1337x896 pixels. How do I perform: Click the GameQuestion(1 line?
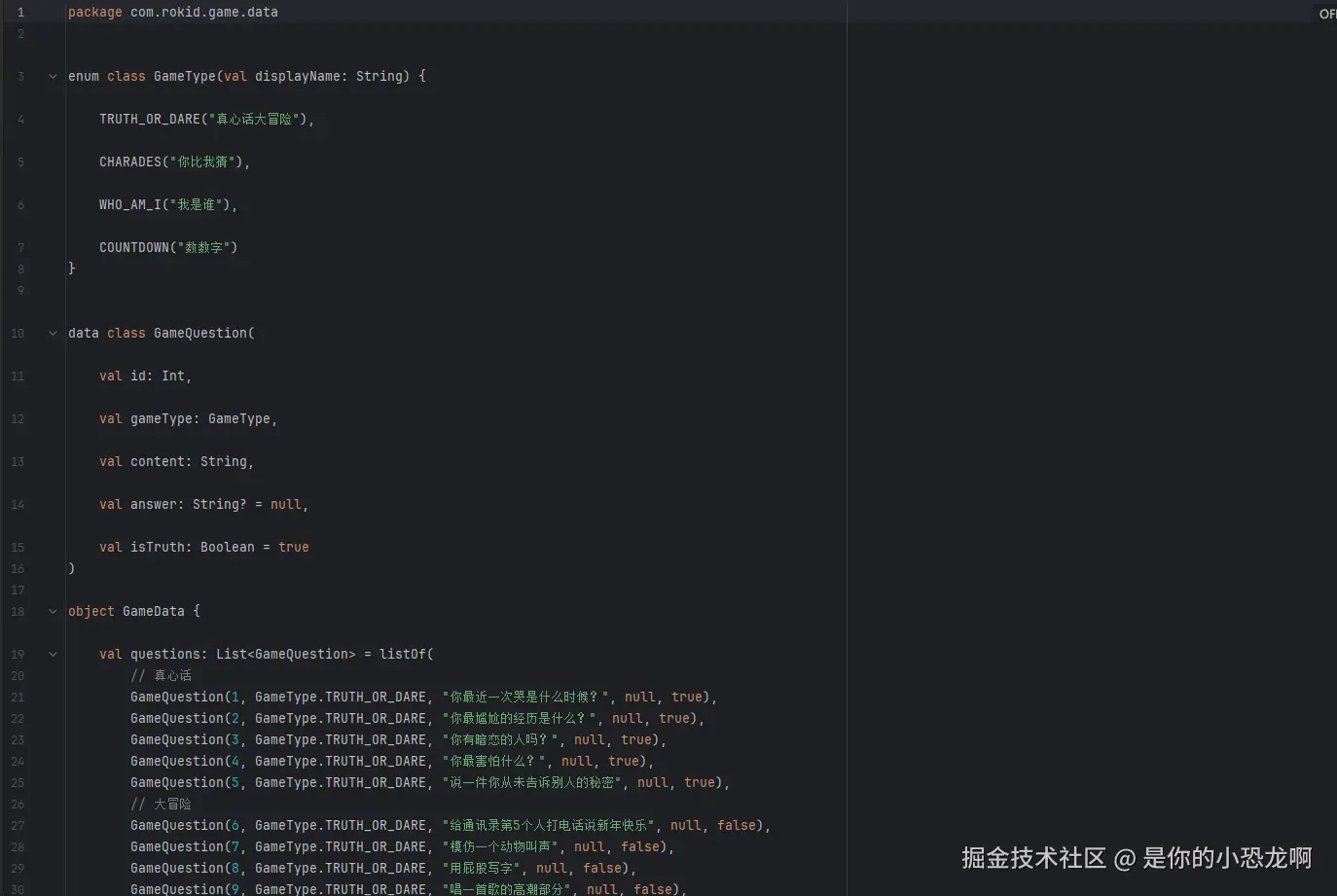(423, 697)
